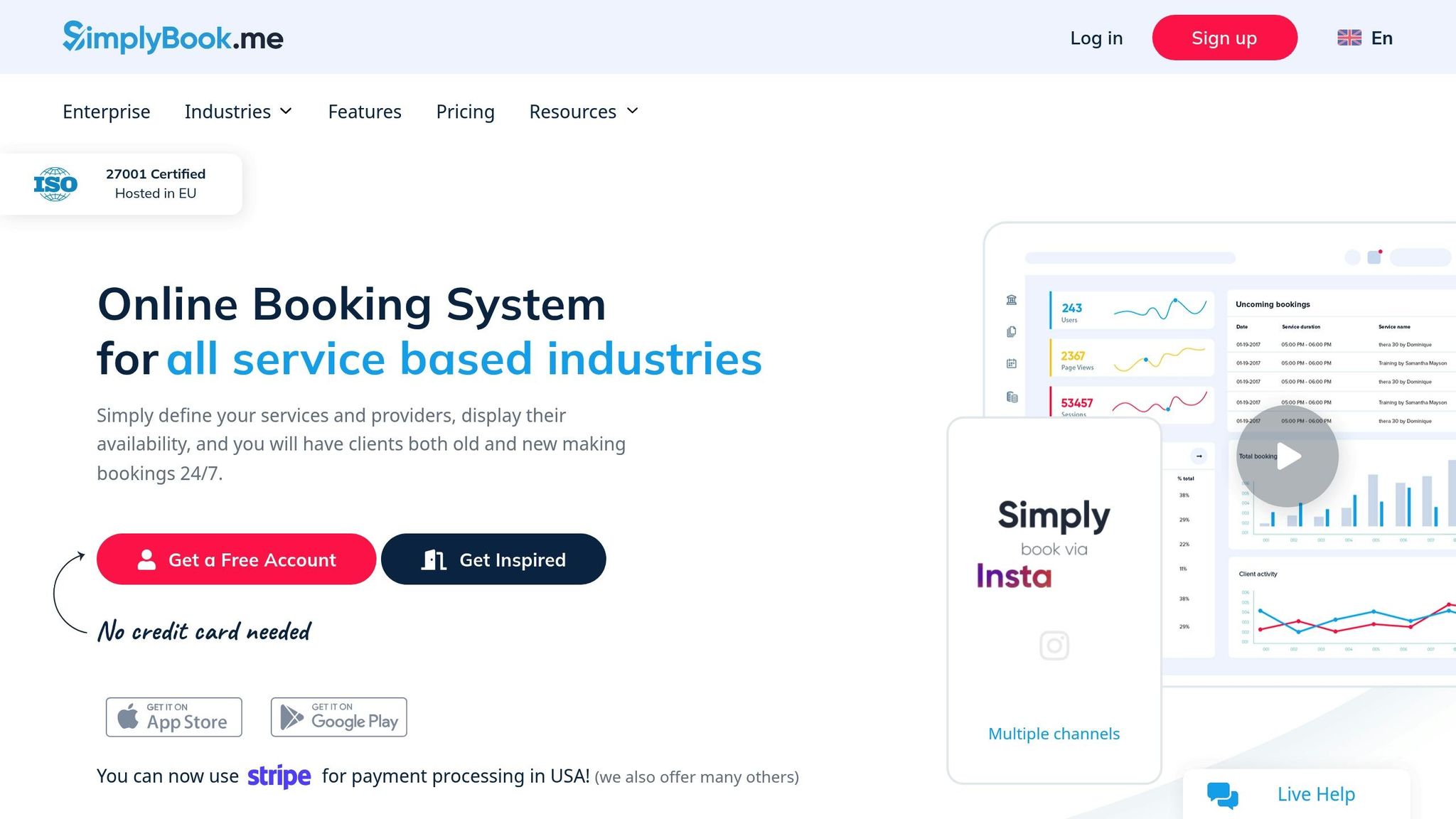Go to the Pricing page
Image resolution: width=1456 pixels, height=819 pixels.
[x=465, y=112]
